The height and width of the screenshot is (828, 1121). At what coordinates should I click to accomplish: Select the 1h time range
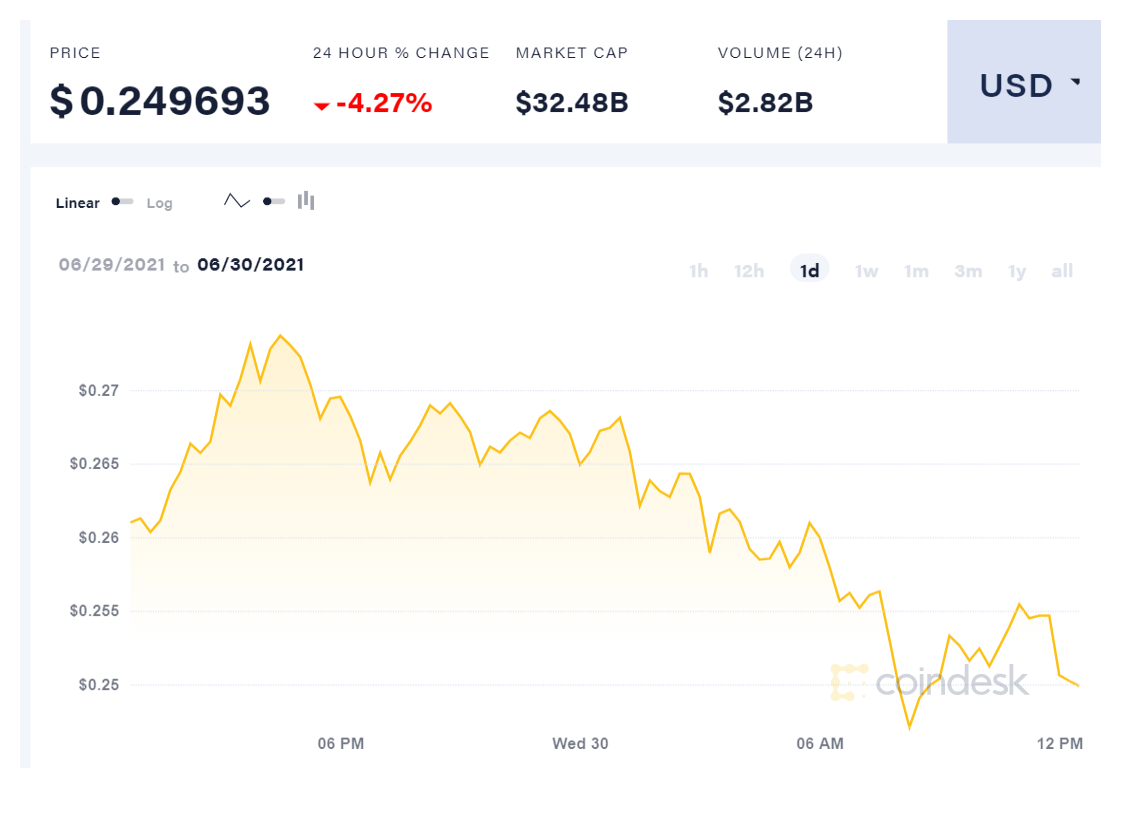(x=698, y=271)
